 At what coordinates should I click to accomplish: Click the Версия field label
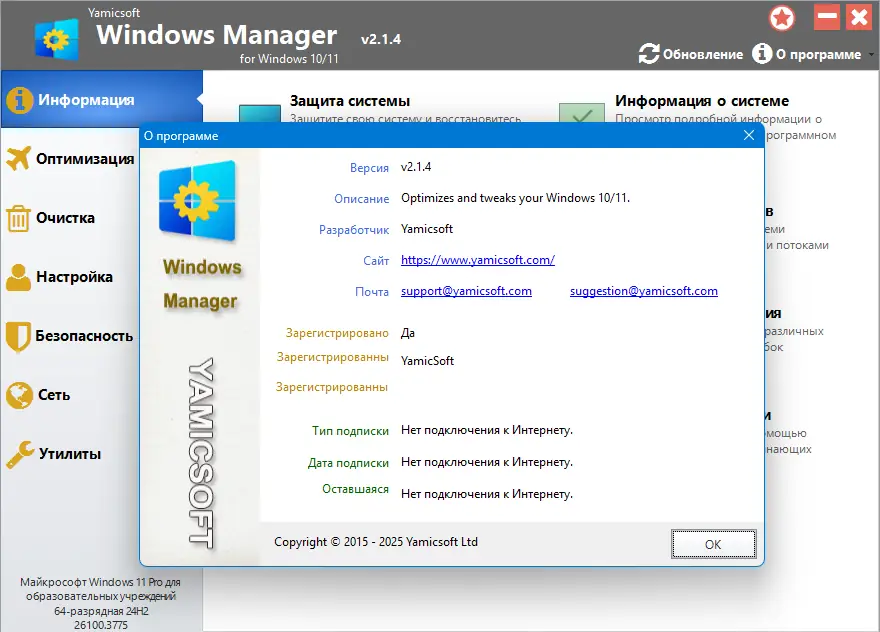pos(369,168)
